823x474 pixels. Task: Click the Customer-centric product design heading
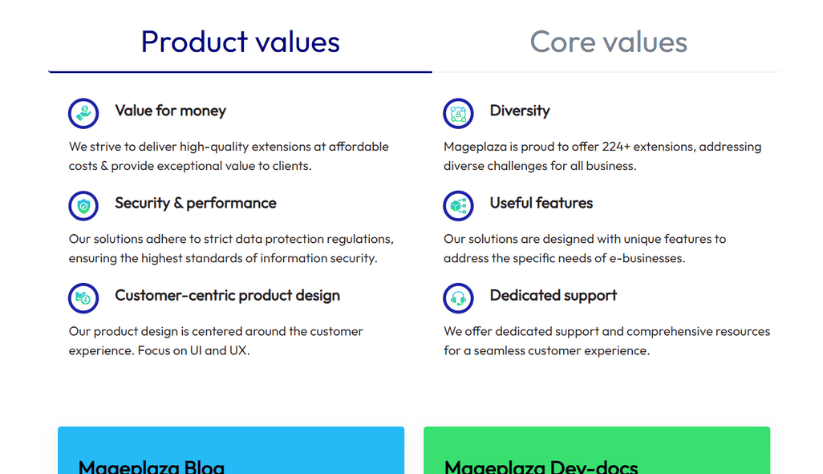(x=227, y=296)
